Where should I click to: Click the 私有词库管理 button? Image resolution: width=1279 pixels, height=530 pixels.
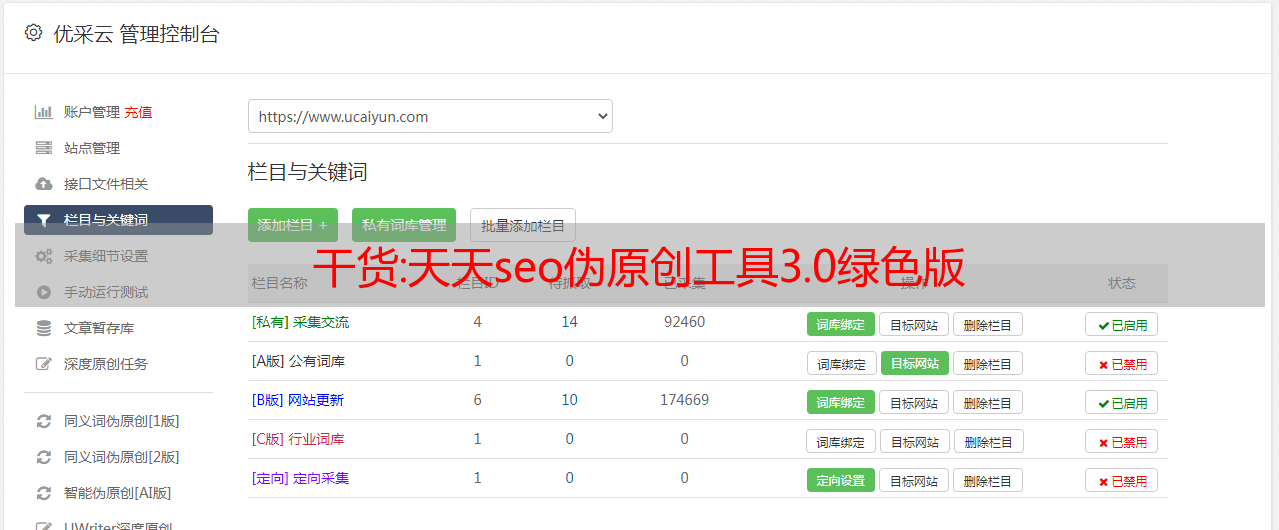click(404, 225)
